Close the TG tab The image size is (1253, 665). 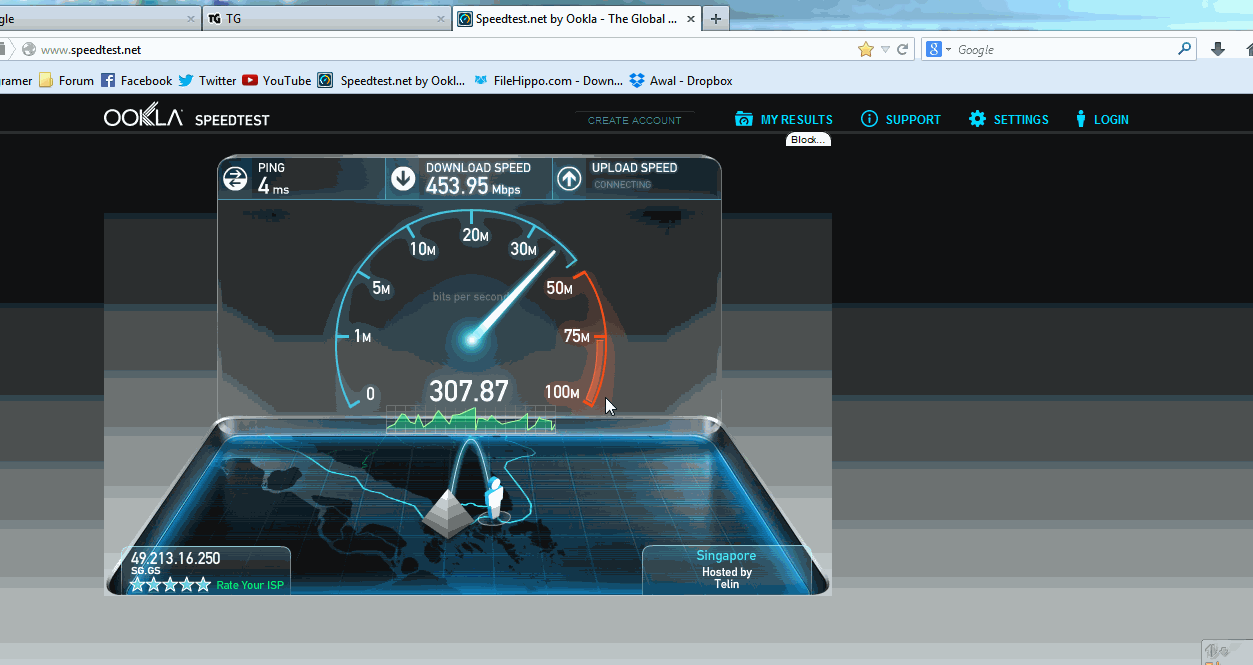pos(441,18)
